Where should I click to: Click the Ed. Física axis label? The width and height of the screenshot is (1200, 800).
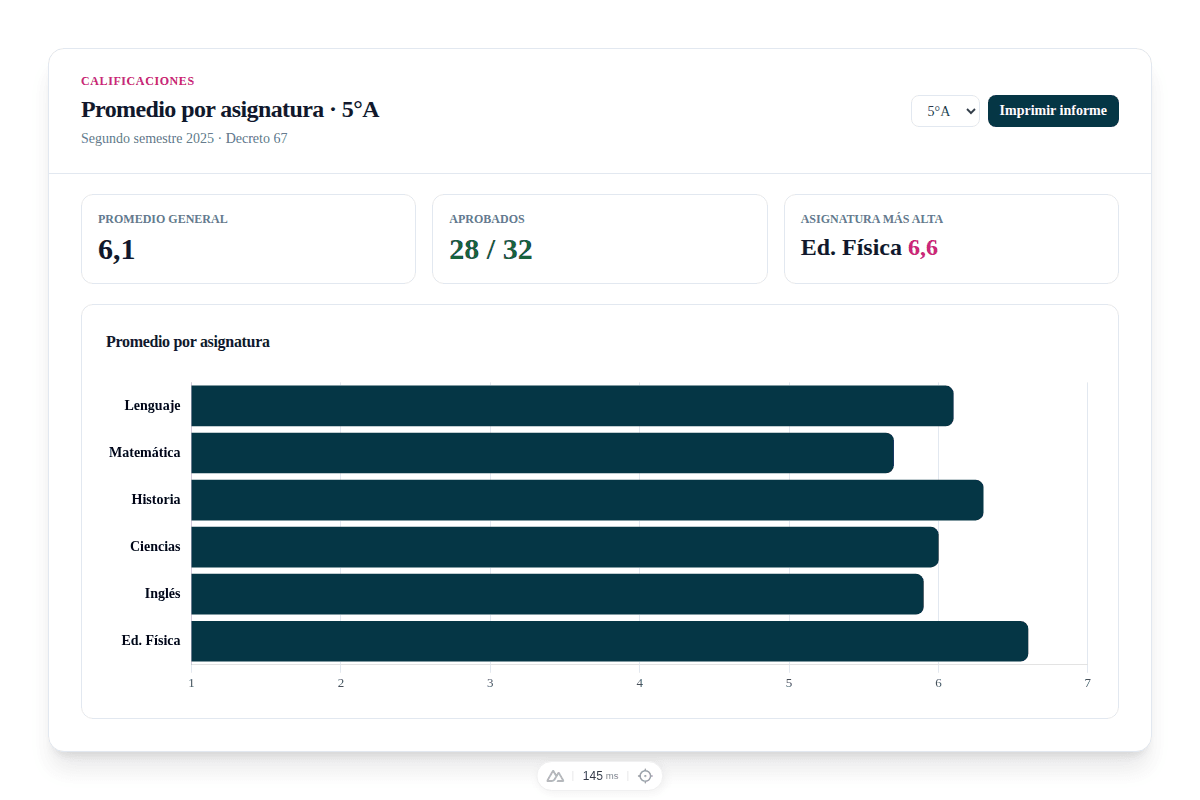(151, 641)
